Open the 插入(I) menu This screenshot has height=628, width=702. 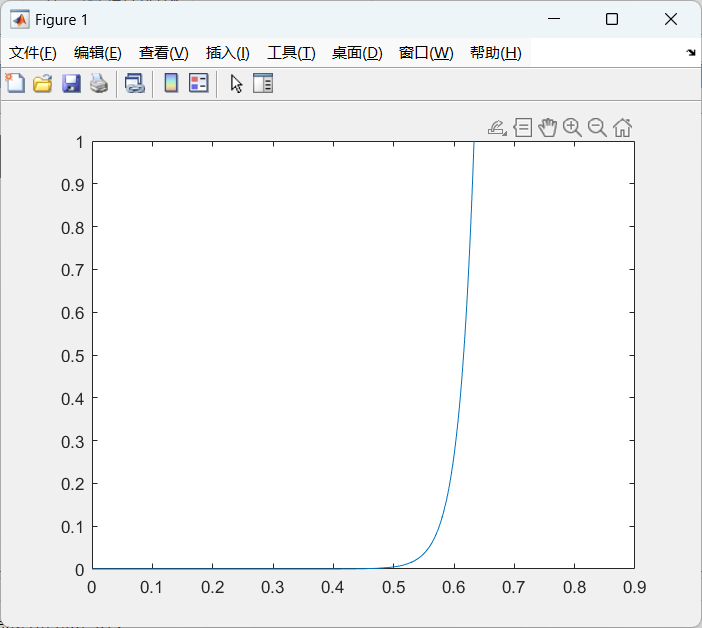tap(227, 53)
